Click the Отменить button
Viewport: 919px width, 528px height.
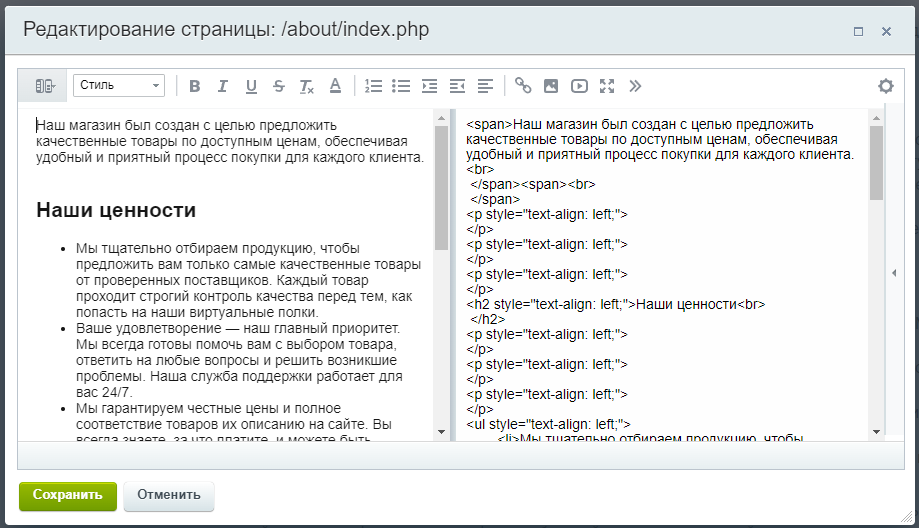pos(169,496)
